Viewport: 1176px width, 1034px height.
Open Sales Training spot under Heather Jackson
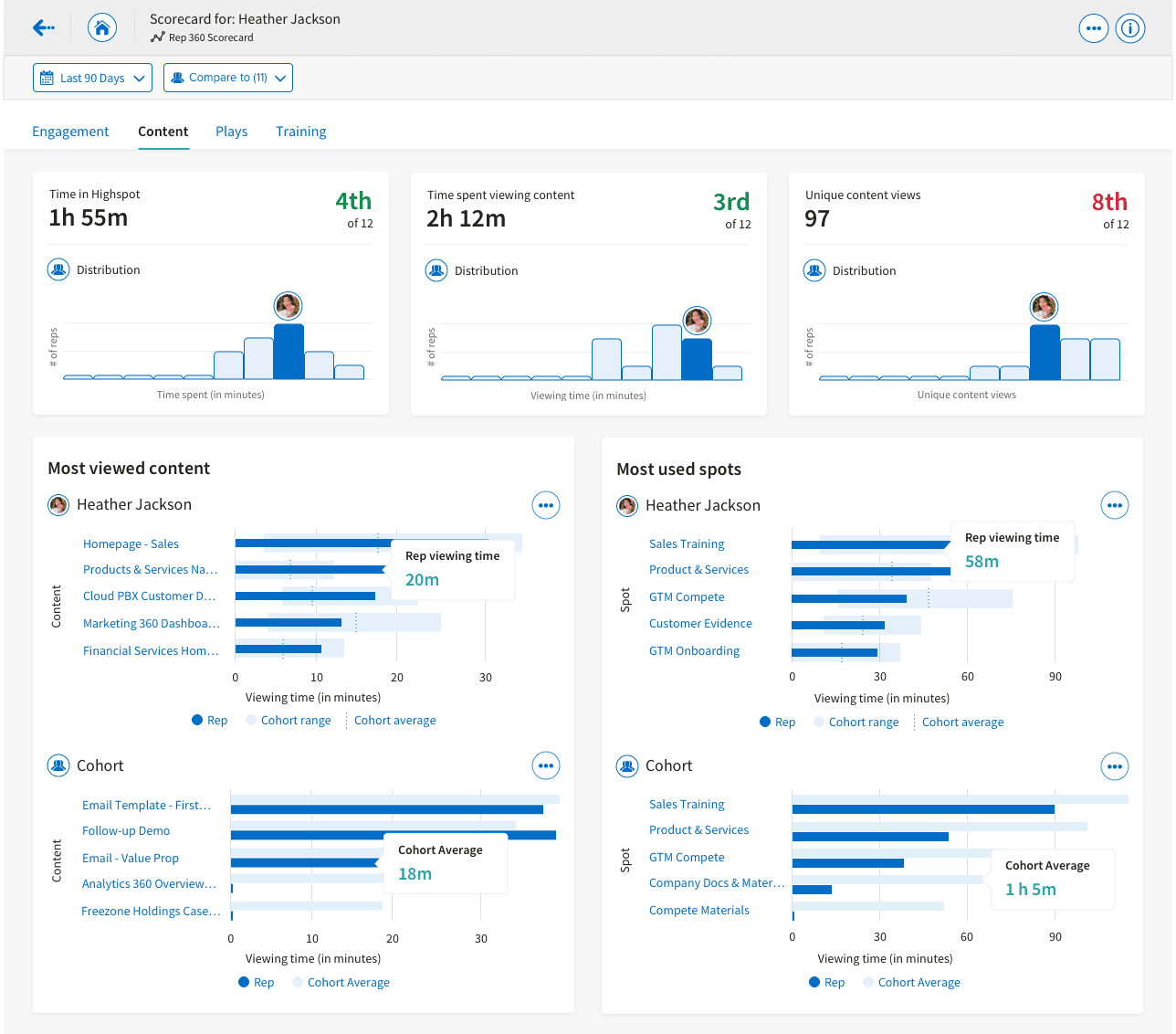point(687,543)
